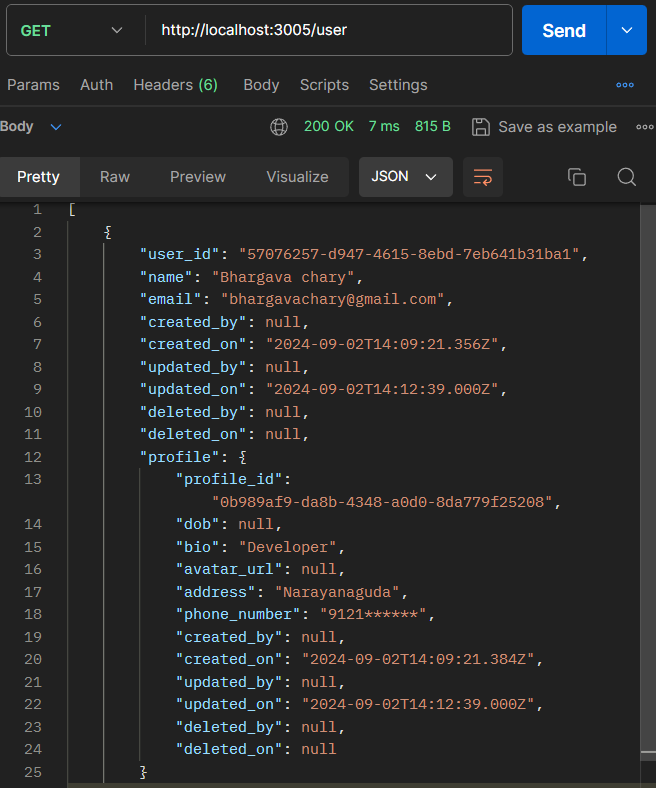Open search in response icon
656x788 pixels.
coord(626,177)
